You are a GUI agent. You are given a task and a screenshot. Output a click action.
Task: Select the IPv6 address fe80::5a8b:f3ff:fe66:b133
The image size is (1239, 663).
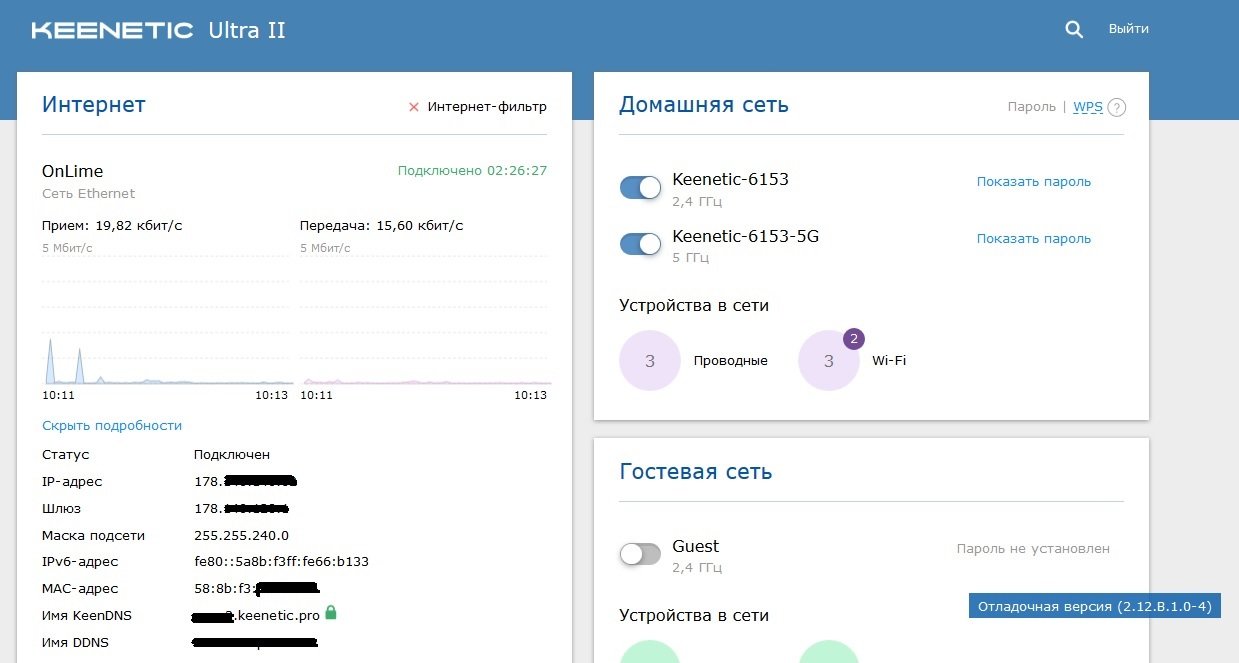point(281,562)
